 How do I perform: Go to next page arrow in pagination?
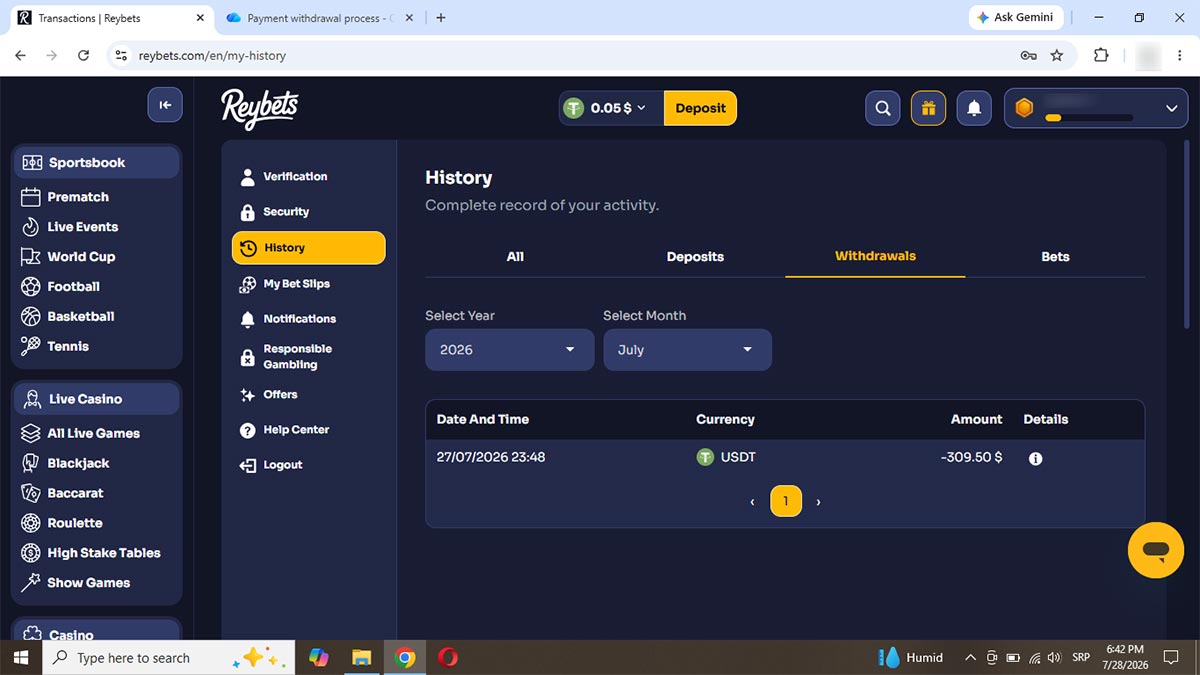pos(818,502)
